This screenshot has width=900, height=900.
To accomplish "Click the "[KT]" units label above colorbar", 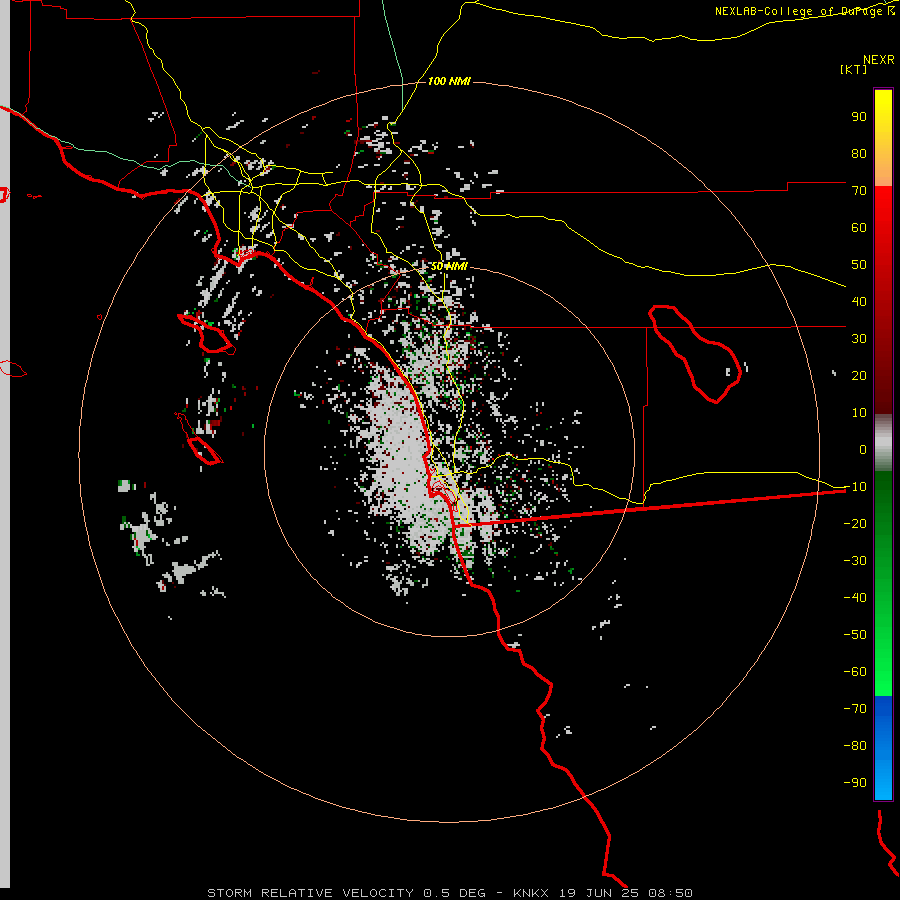I will 853,69.
